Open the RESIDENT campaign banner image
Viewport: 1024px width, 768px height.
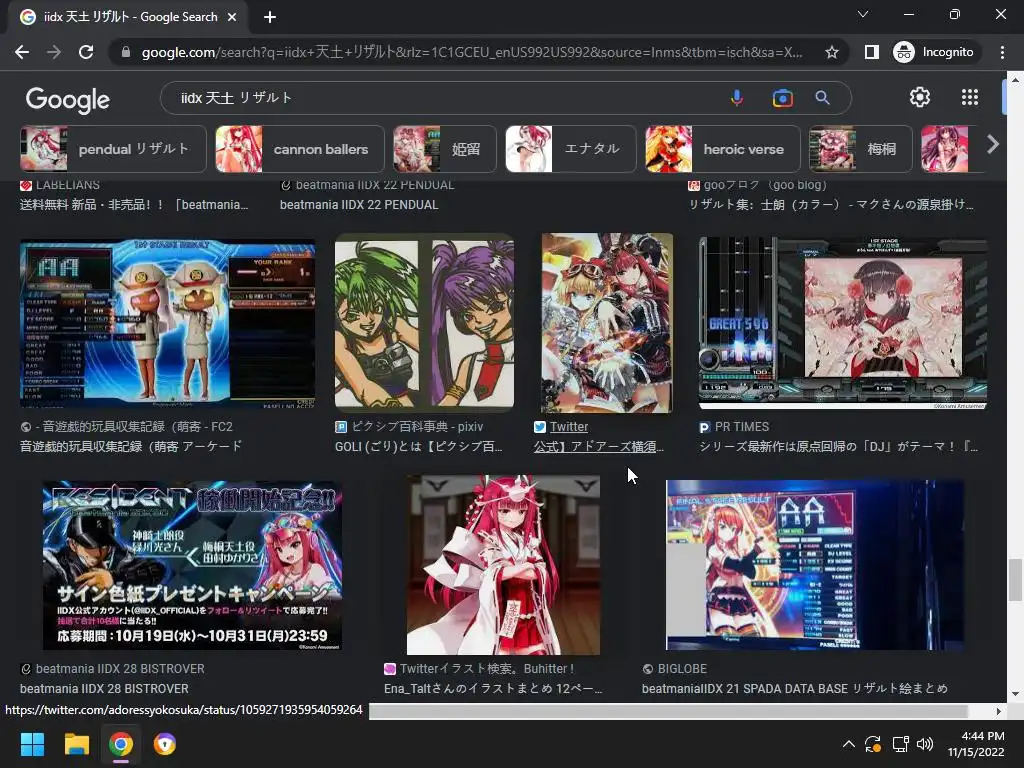pyautogui.click(x=192, y=566)
